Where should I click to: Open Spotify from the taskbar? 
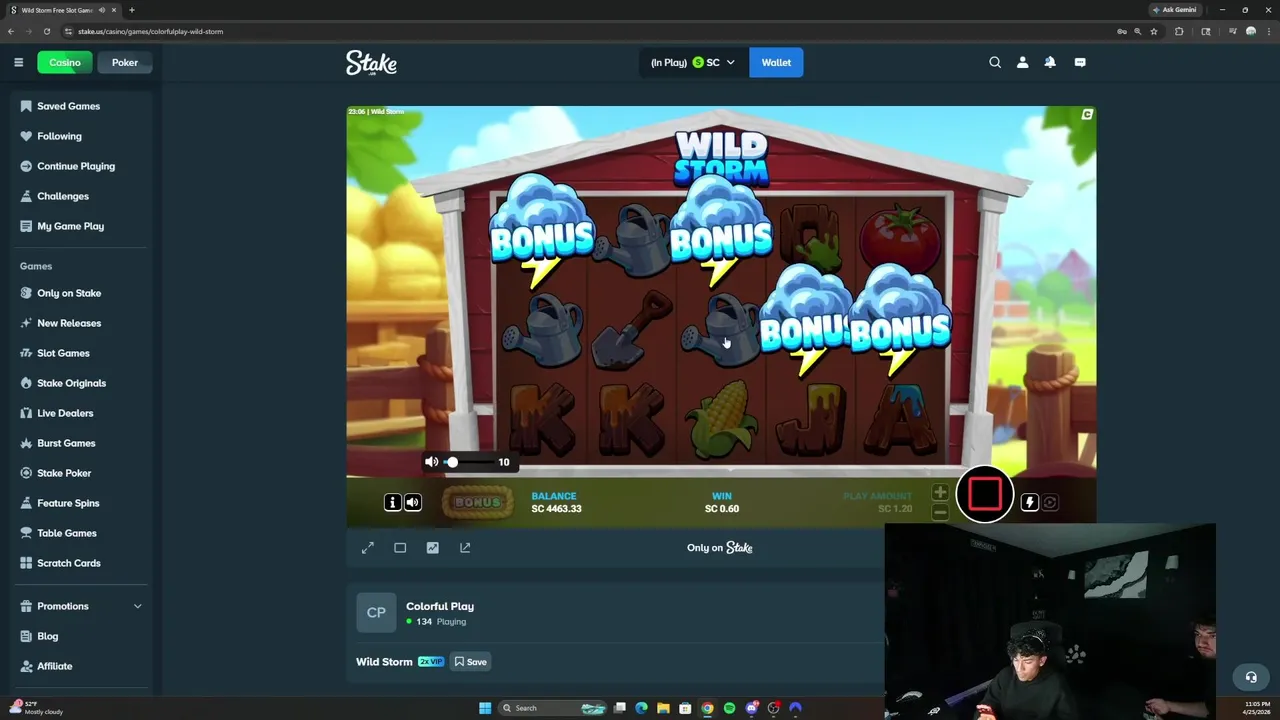point(729,708)
